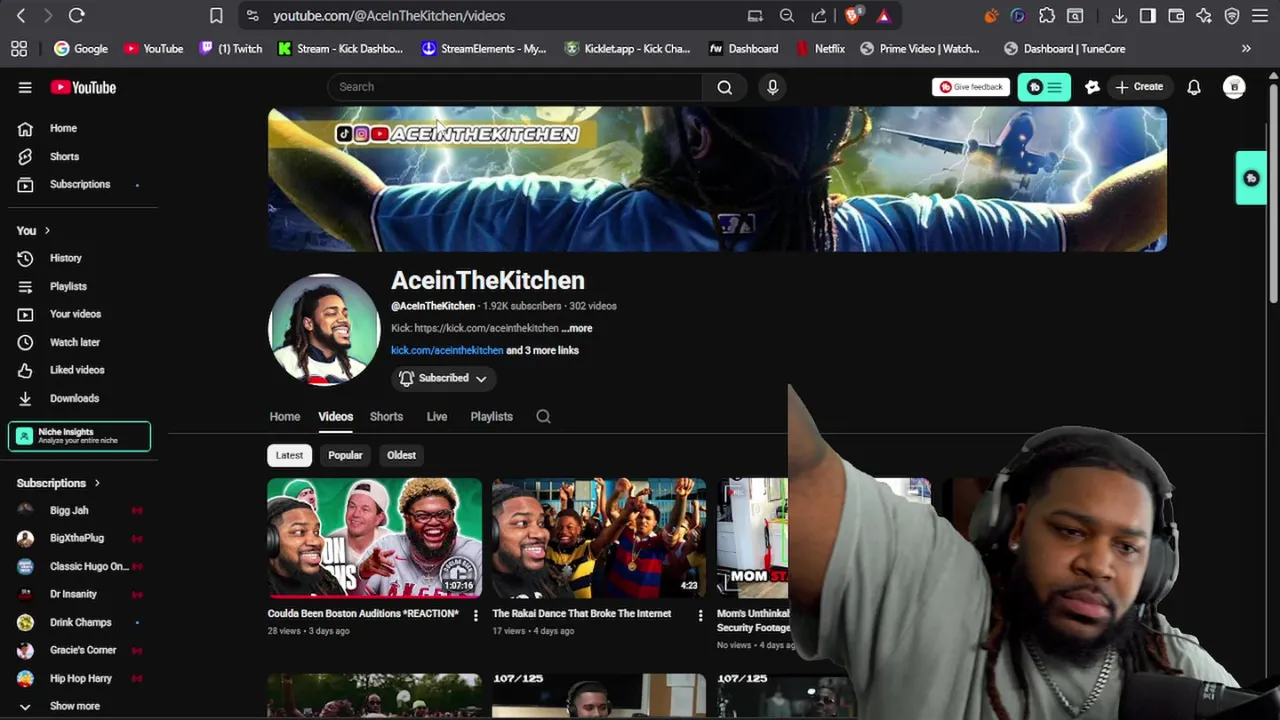This screenshot has height=720, width=1280.
Task: Open The Rakai Dance video thumbnail
Action: click(x=599, y=538)
